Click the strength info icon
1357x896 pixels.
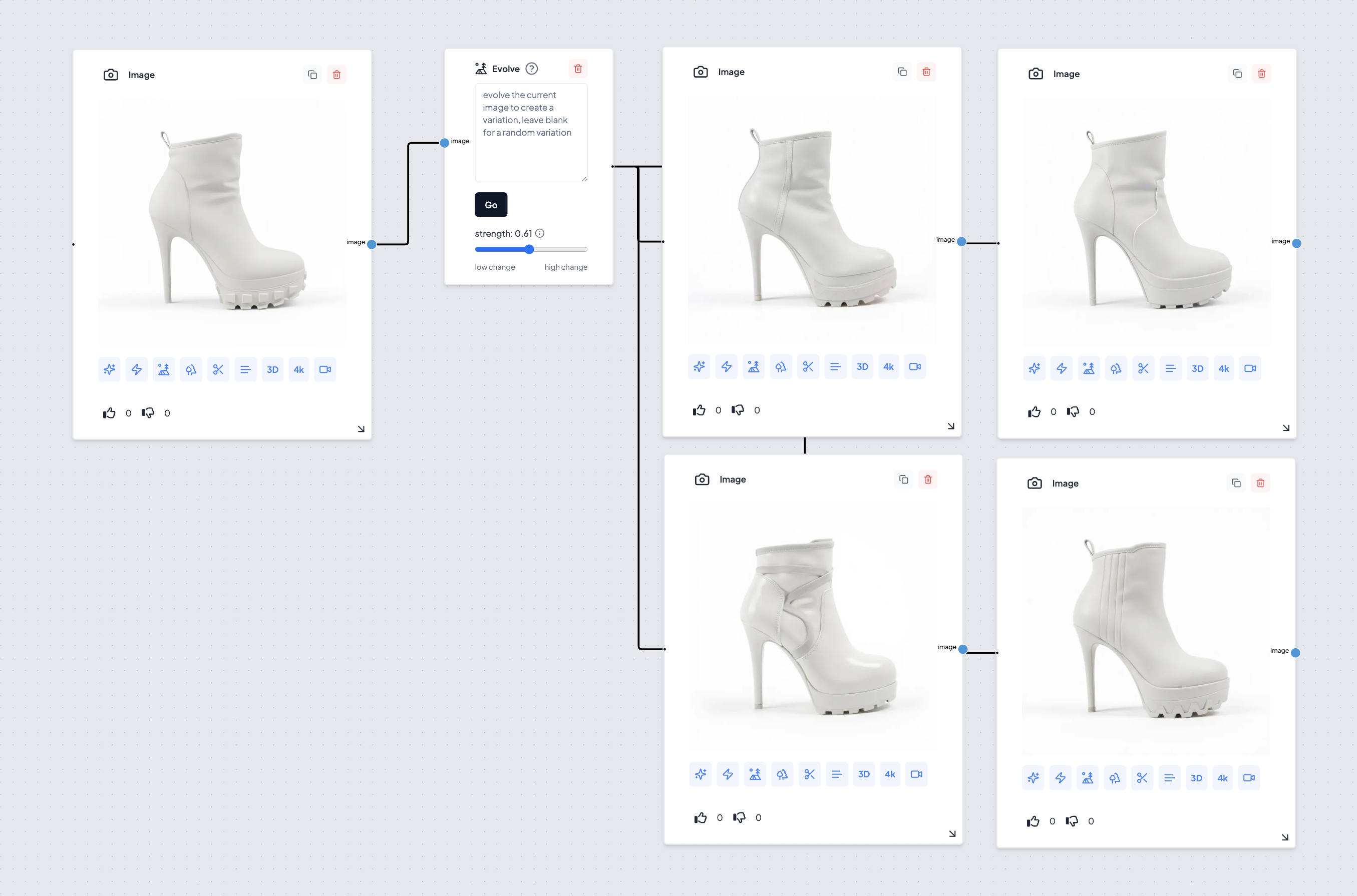540,233
